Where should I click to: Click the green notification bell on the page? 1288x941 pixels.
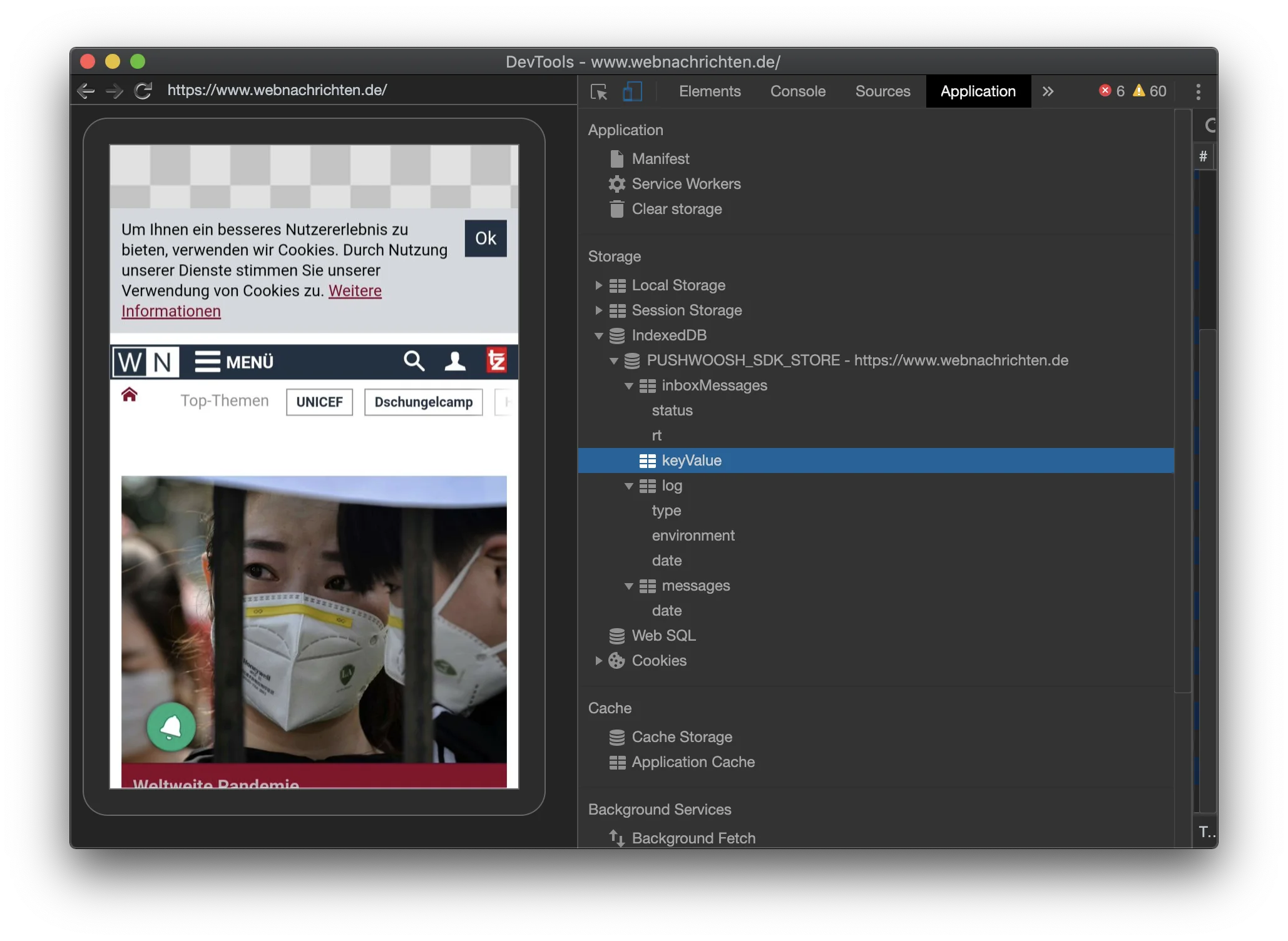[170, 727]
